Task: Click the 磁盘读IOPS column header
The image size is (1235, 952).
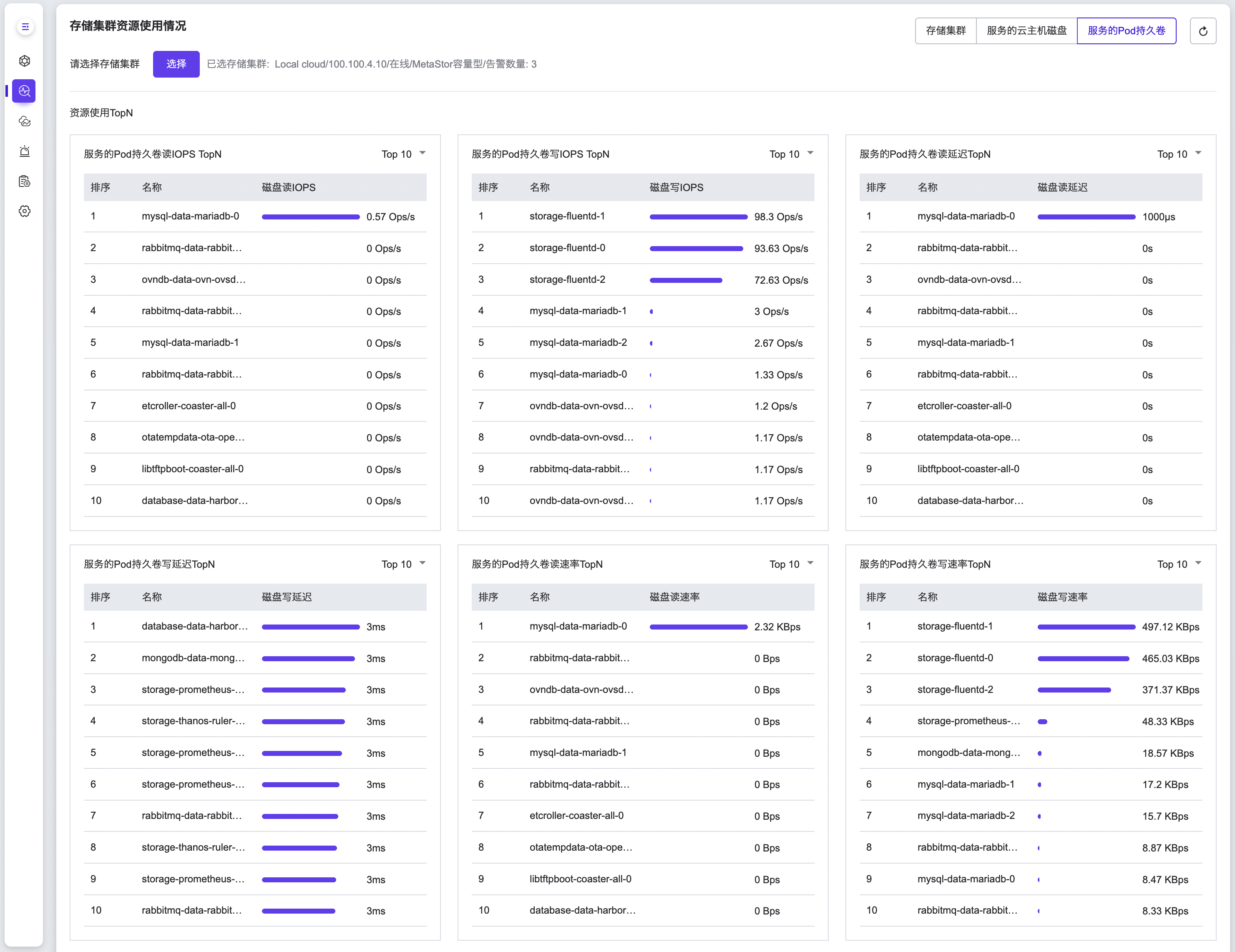Action: (x=288, y=187)
